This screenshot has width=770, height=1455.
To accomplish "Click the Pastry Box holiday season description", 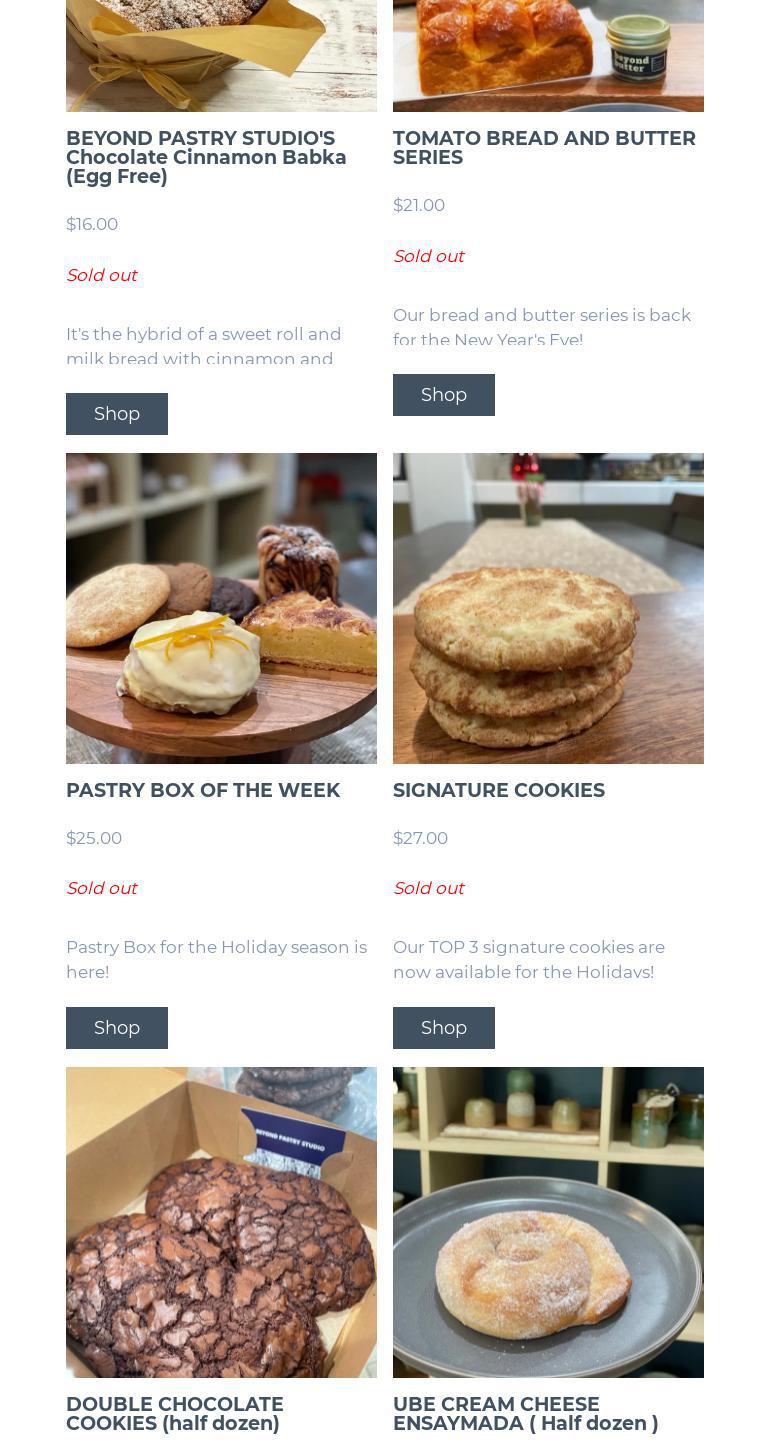I will (216, 959).
